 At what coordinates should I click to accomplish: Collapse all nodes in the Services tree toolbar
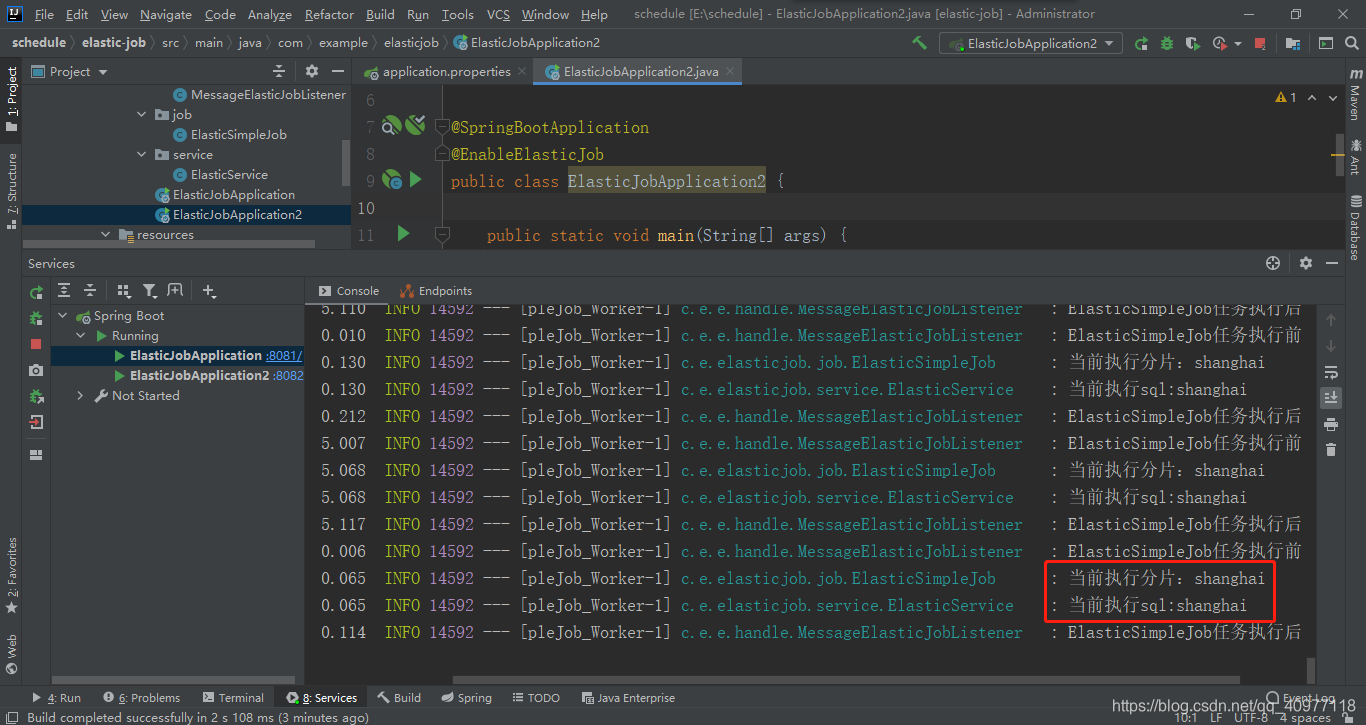pos(90,291)
